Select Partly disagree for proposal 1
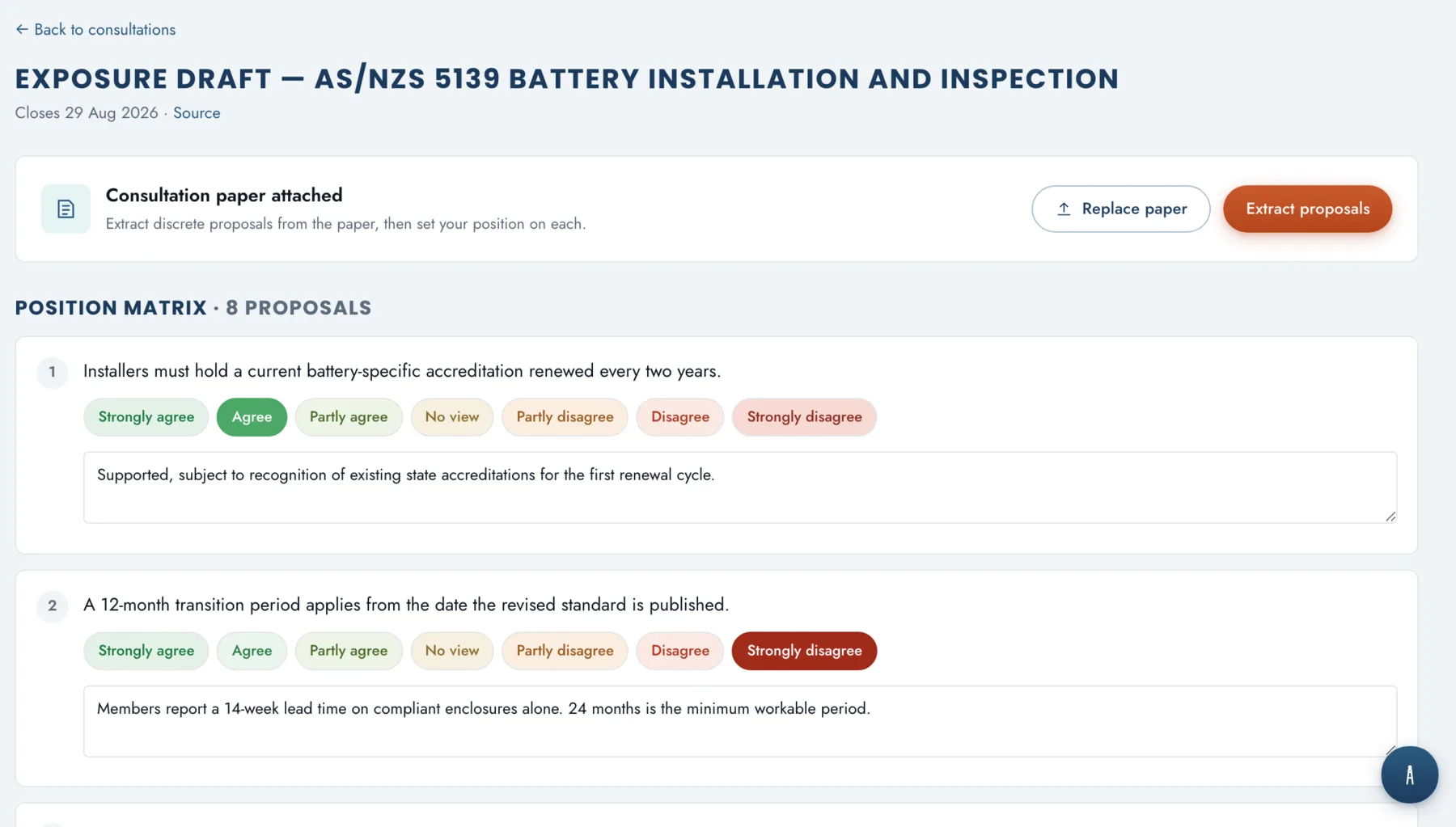 [x=565, y=417]
